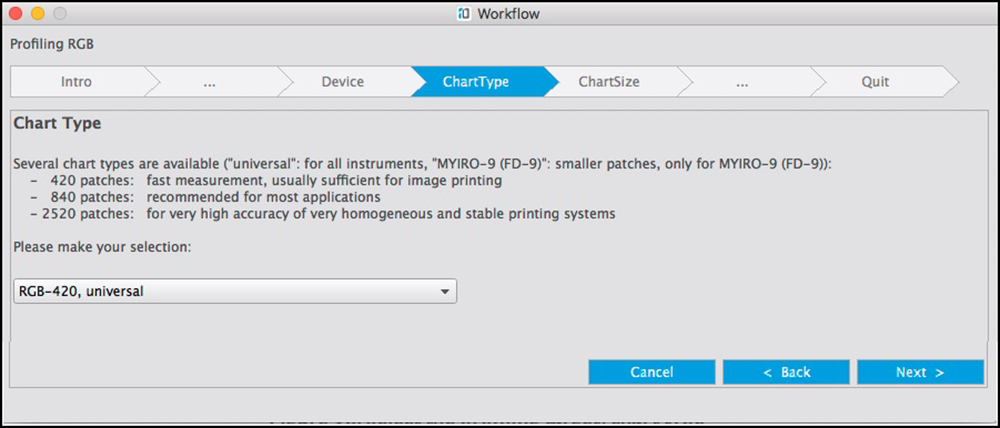This screenshot has width=1000, height=428.
Task: Click the 420 patches description line
Action: tap(265, 181)
